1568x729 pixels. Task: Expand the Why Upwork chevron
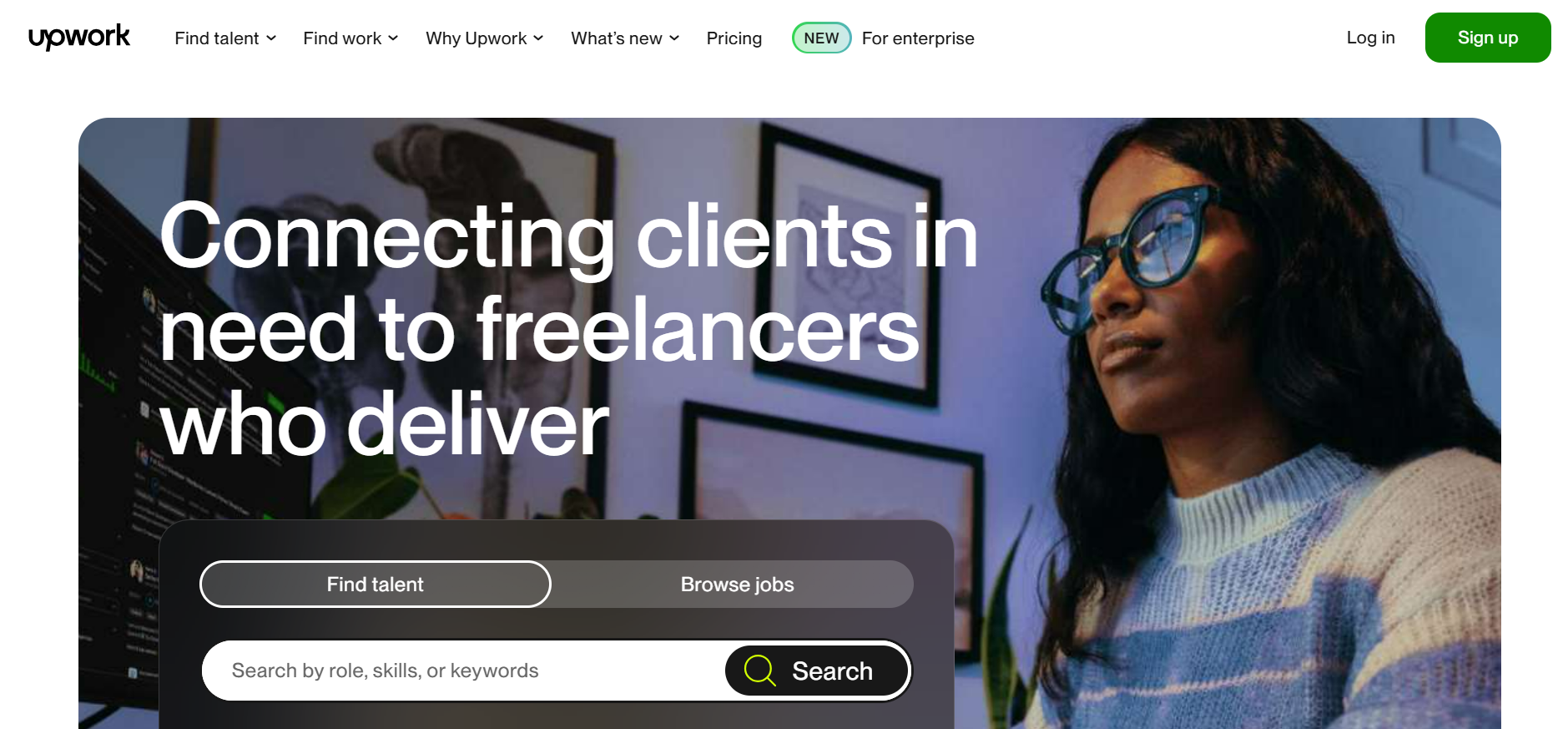click(538, 38)
